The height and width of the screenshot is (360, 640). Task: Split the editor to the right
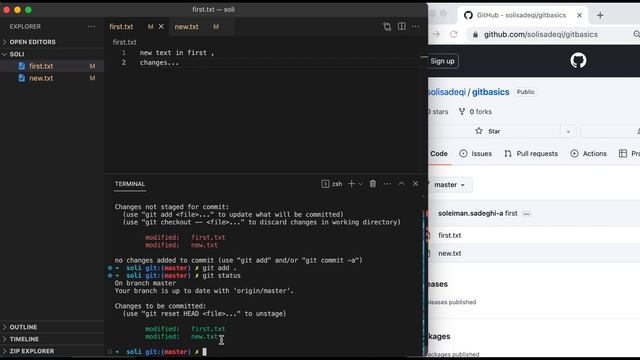point(402,27)
